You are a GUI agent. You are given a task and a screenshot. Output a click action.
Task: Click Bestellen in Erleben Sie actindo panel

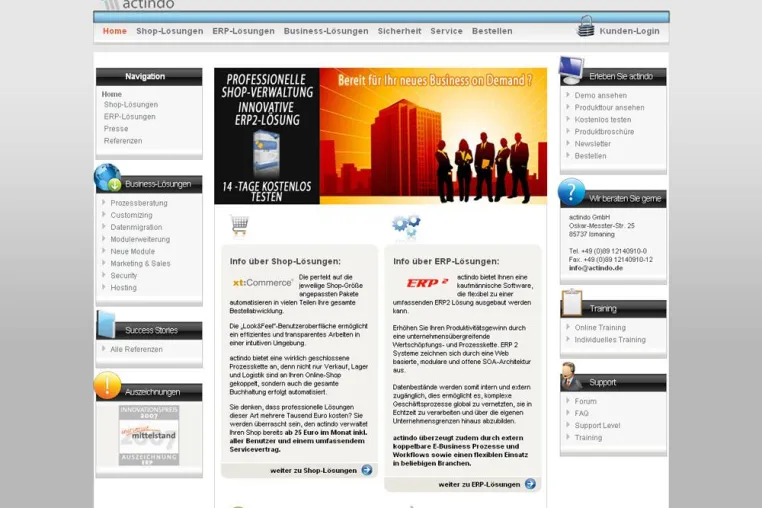590,156
